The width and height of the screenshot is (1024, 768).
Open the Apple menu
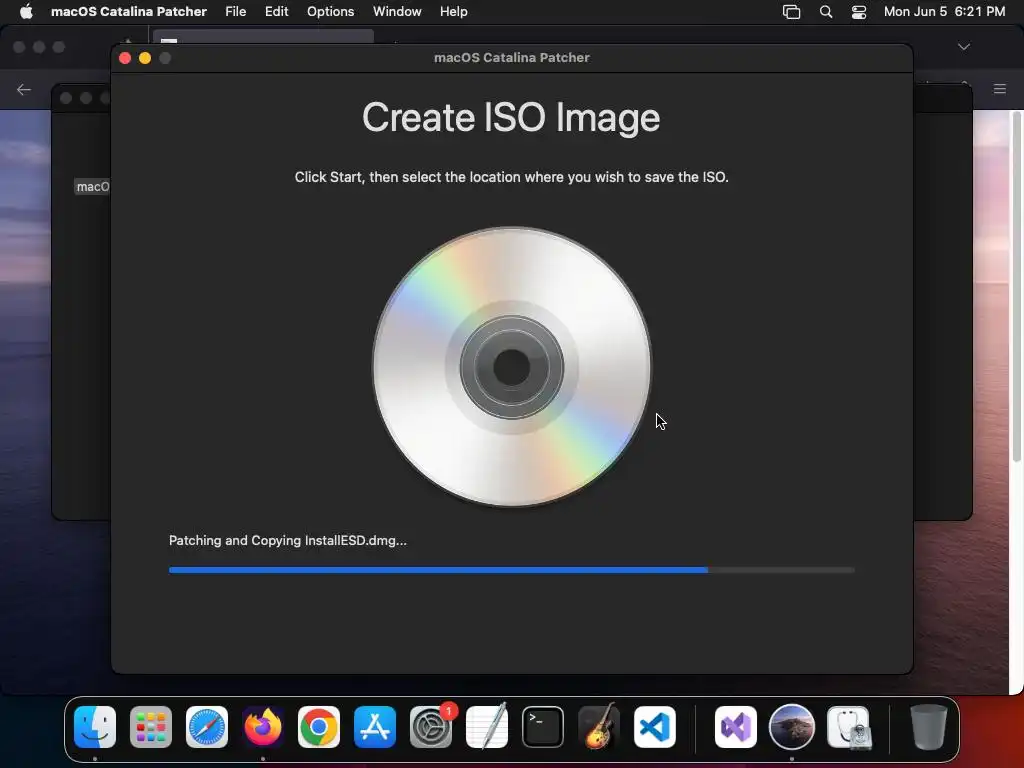point(26,12)
